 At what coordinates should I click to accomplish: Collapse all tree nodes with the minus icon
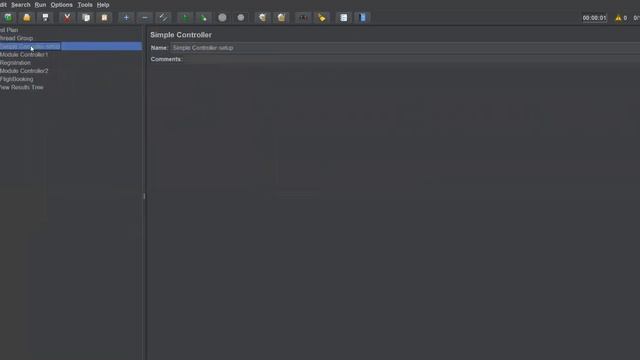tap(145, 18)
